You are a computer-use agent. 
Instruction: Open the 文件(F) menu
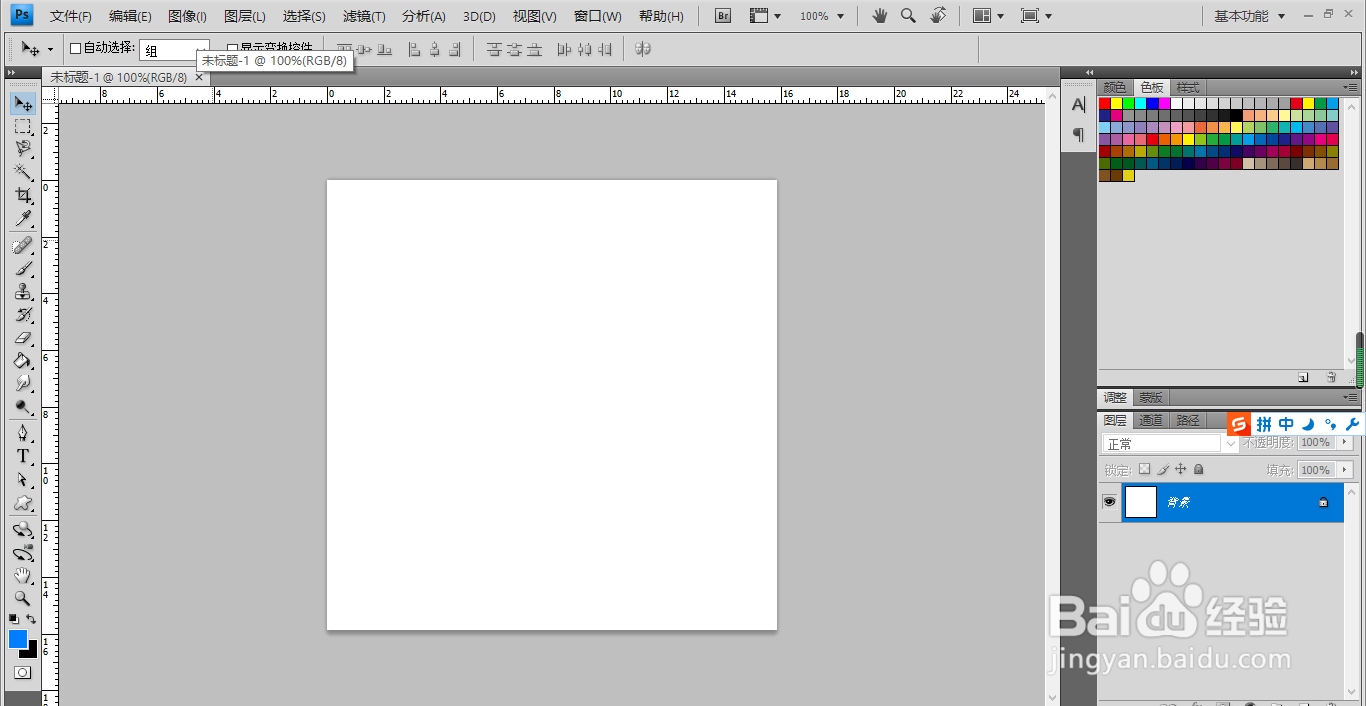(x=71, y=16)
